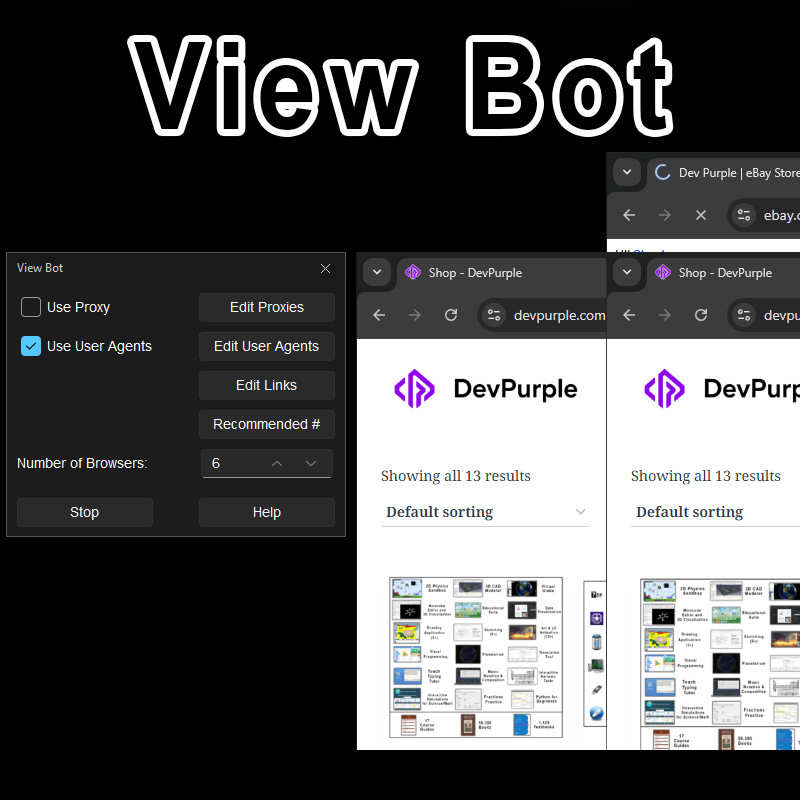The image size is (800, 800).
Task: Click the Recommended # button
Action: point(267,424)
